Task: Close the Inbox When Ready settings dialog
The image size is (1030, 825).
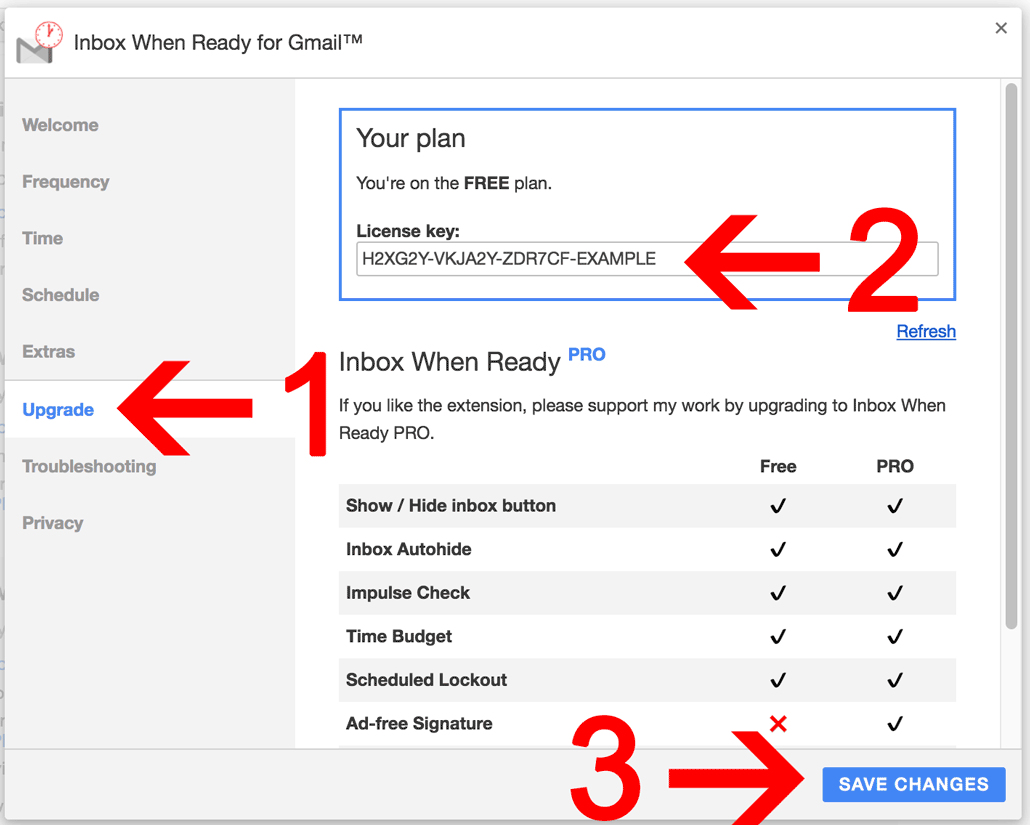Action: coord(1000,28)
